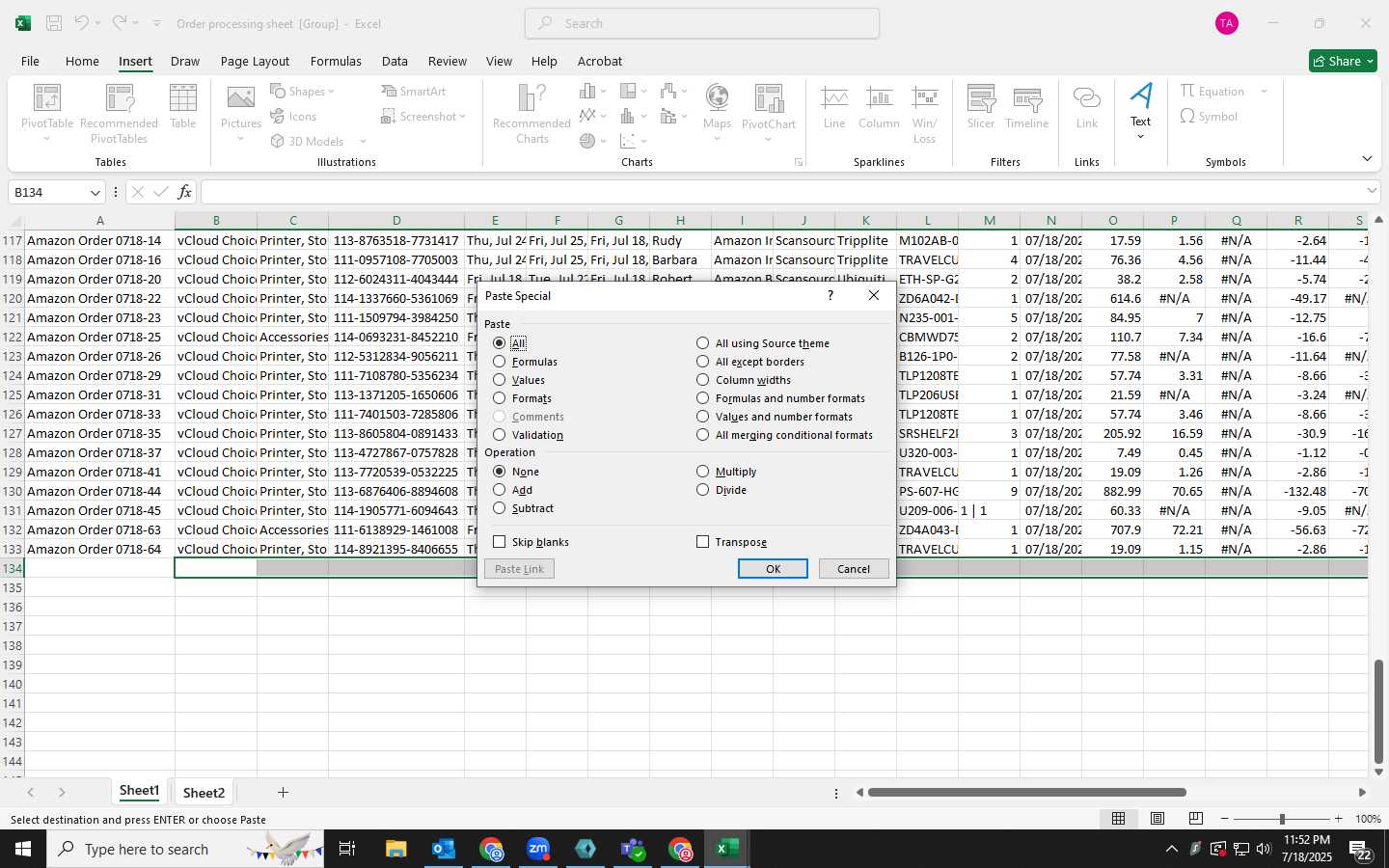Viewport: 1389px width, 868px height.
Task: Take a Screenshot from ribbon
Action: tap(423, 117)
